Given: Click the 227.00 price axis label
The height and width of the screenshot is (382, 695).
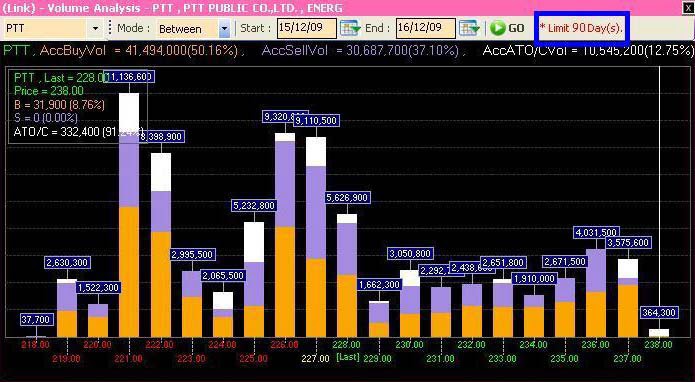Looking at the screenshot, I should coord(315,359).
